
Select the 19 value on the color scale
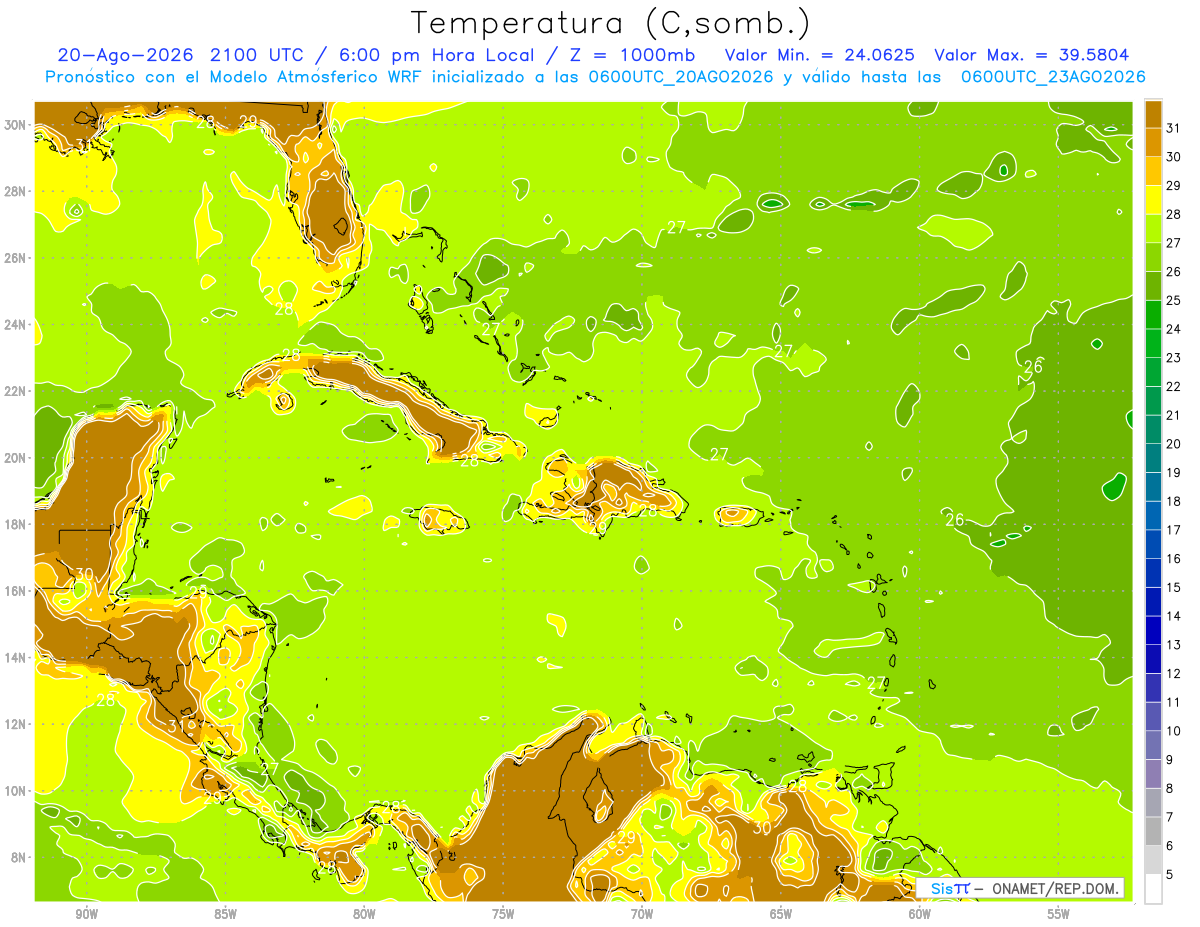[1174, 472]
